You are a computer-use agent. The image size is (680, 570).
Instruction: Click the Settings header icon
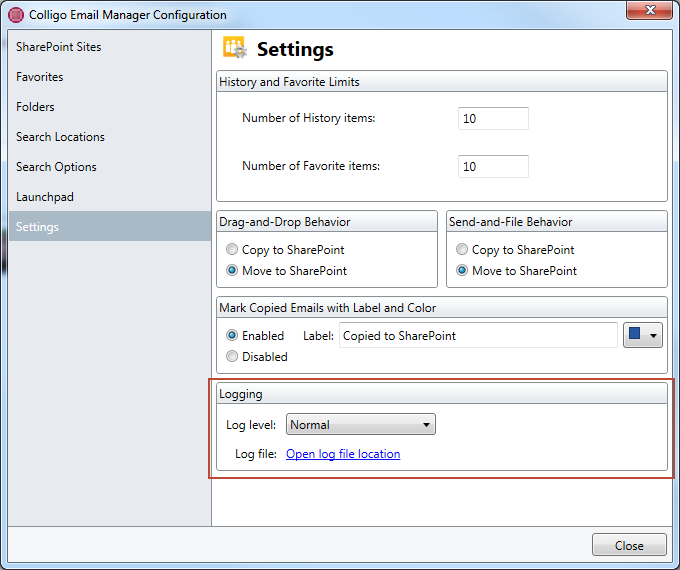[x=235, y=47]
